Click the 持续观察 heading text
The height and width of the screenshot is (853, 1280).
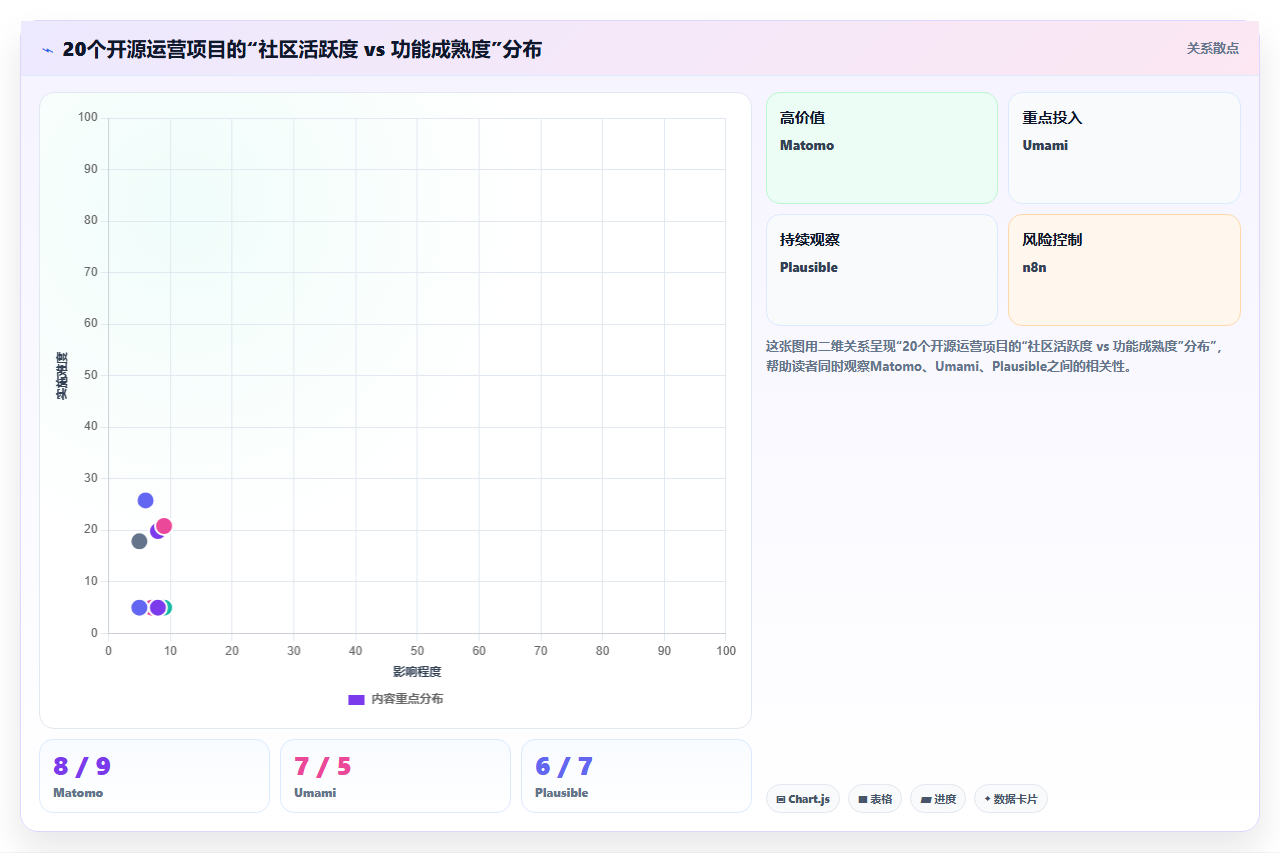tap(810, 240)
